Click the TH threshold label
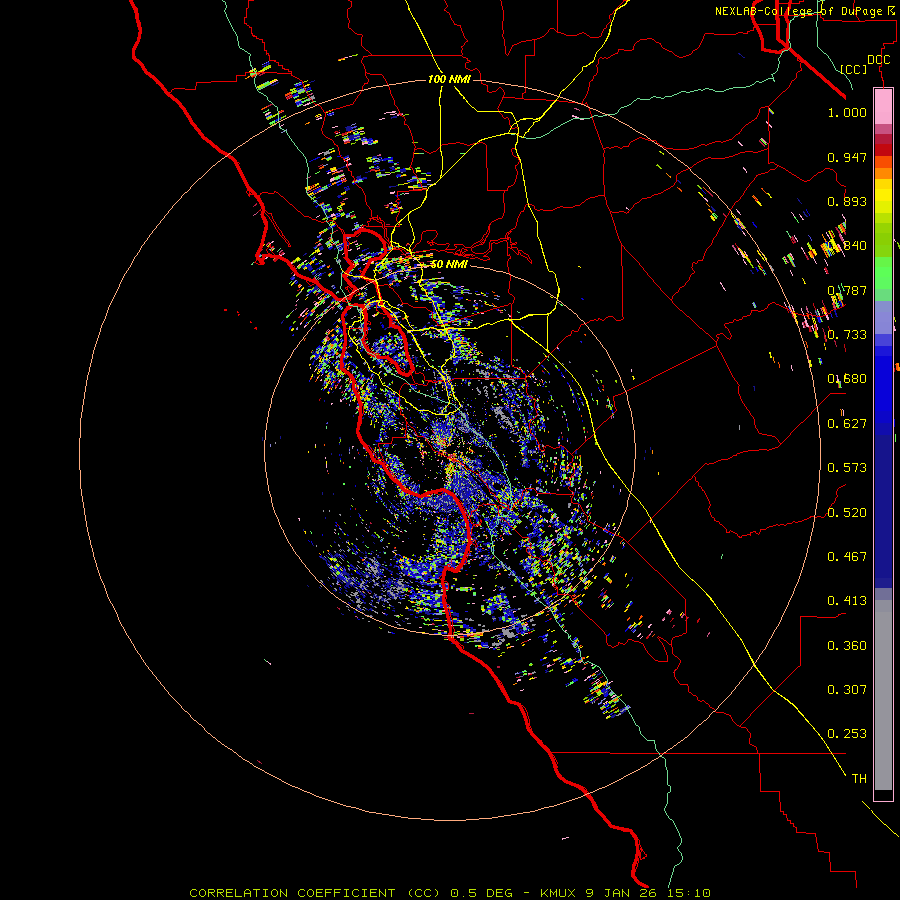 [x=859, y=779]
